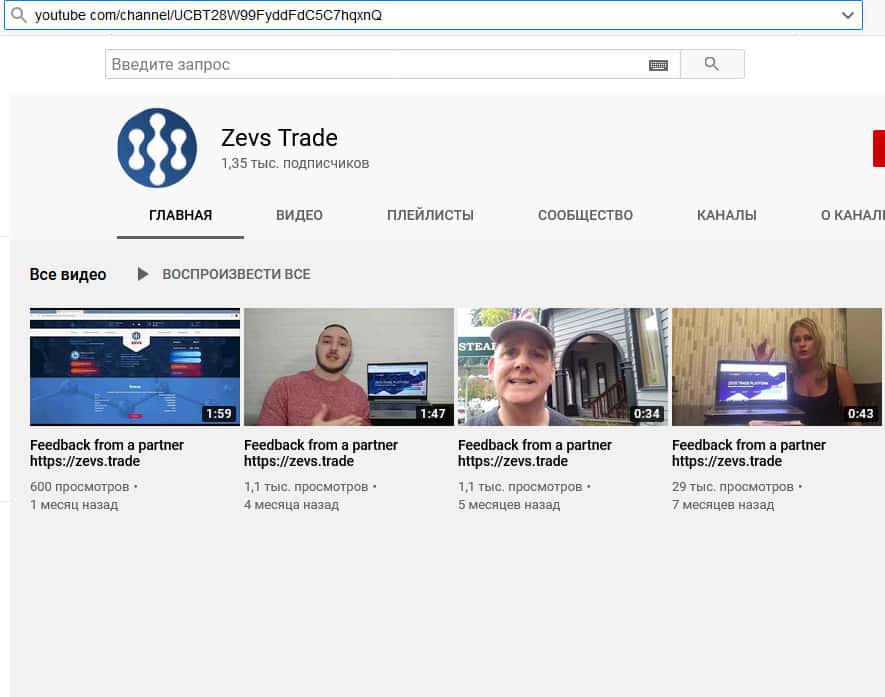
Task: Click the "600 просмотров" view count
Action: pos(80,487)
